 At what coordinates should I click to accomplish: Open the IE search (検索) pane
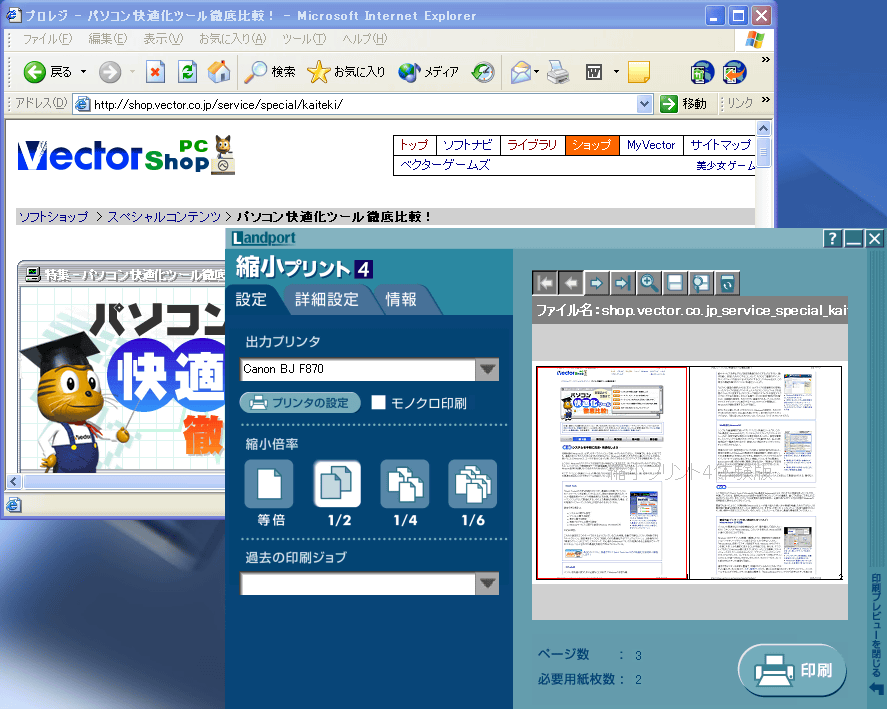point(270,72)
